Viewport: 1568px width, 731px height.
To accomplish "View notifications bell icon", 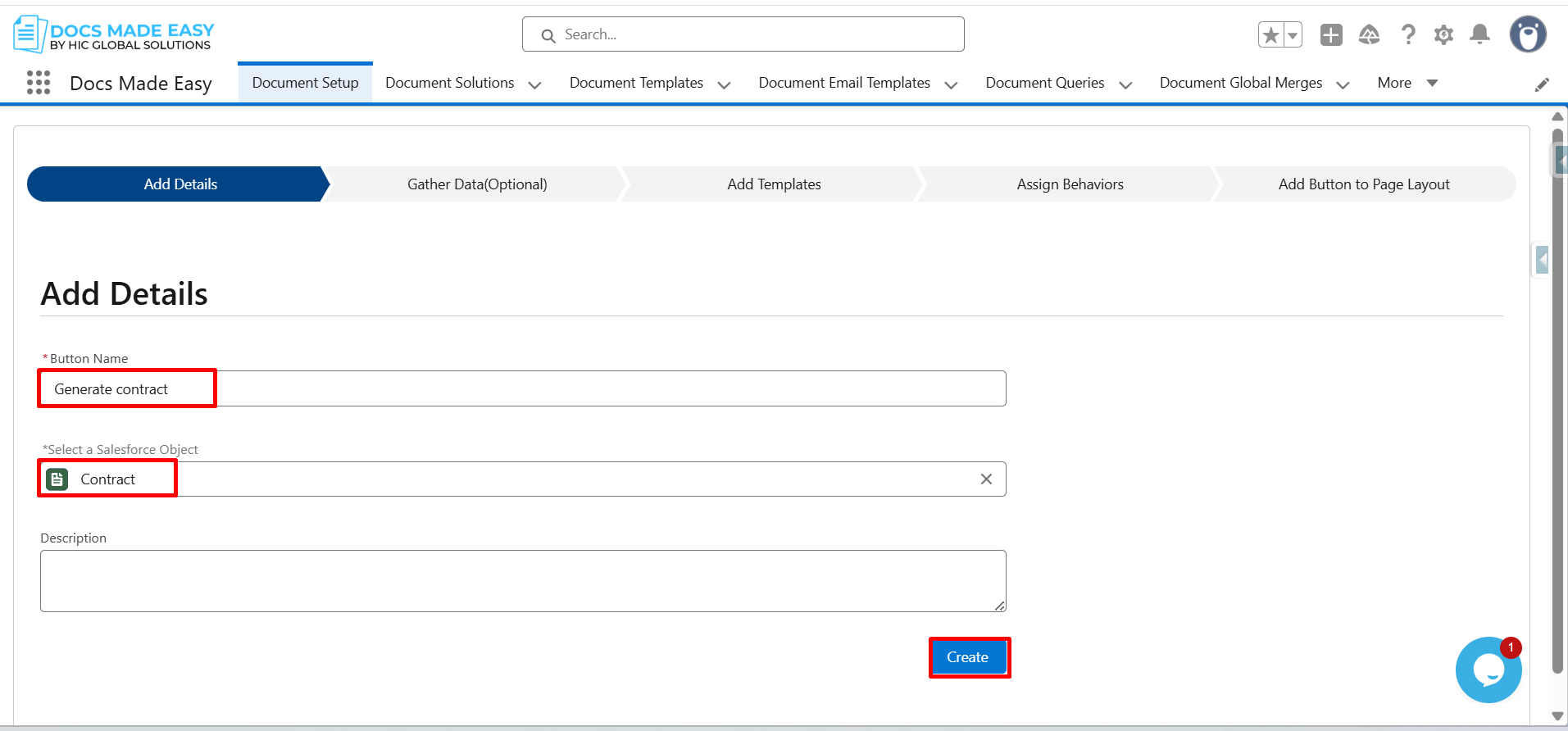I will coord(1479,34).
